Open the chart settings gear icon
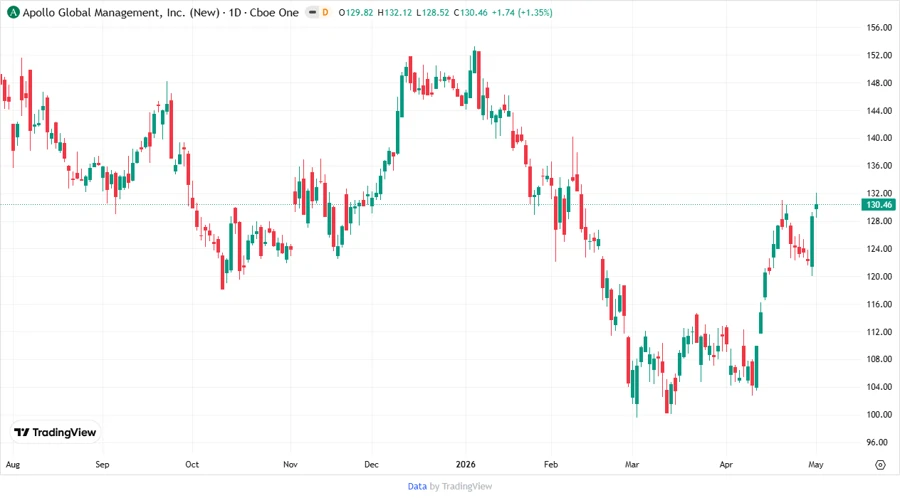900x498 pixels. (x=880, y=465)
